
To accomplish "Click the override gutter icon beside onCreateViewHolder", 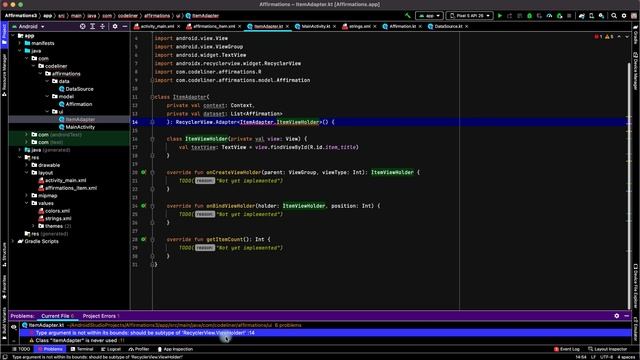I will coord(143,172).
